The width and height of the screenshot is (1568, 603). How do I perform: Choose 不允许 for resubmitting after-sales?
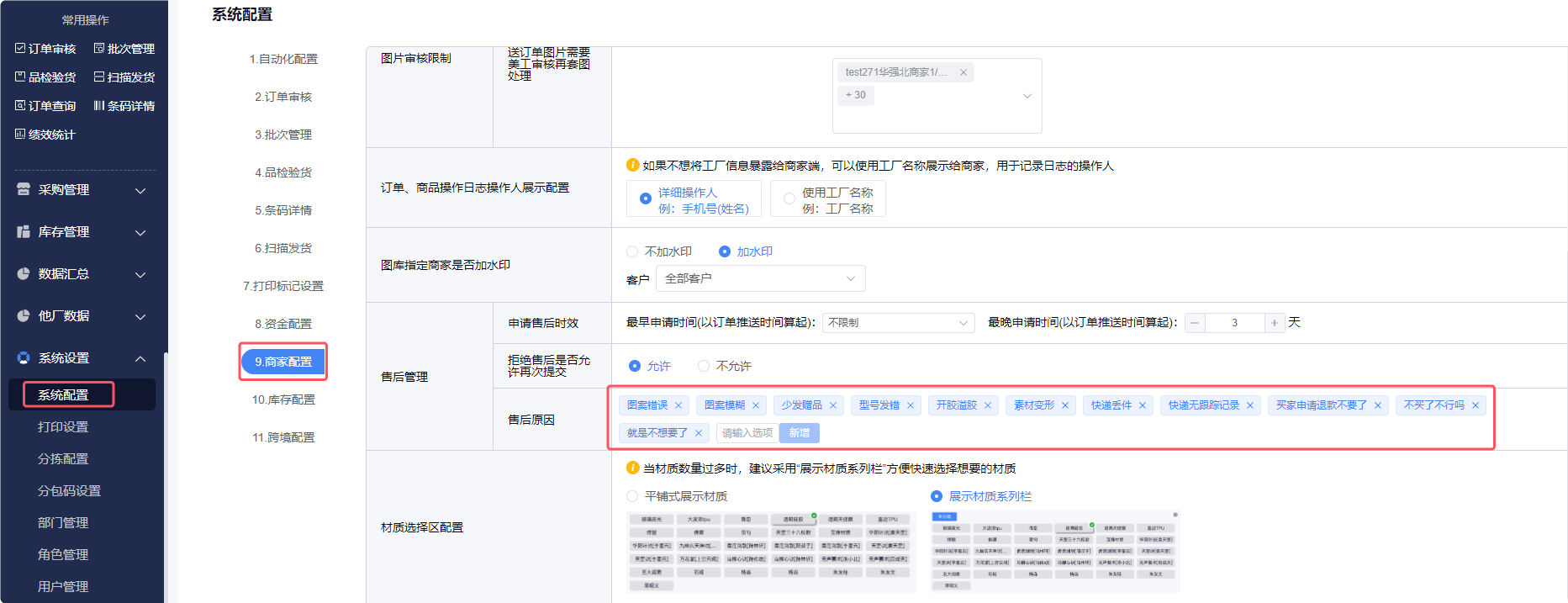click(x=704, y=366)
